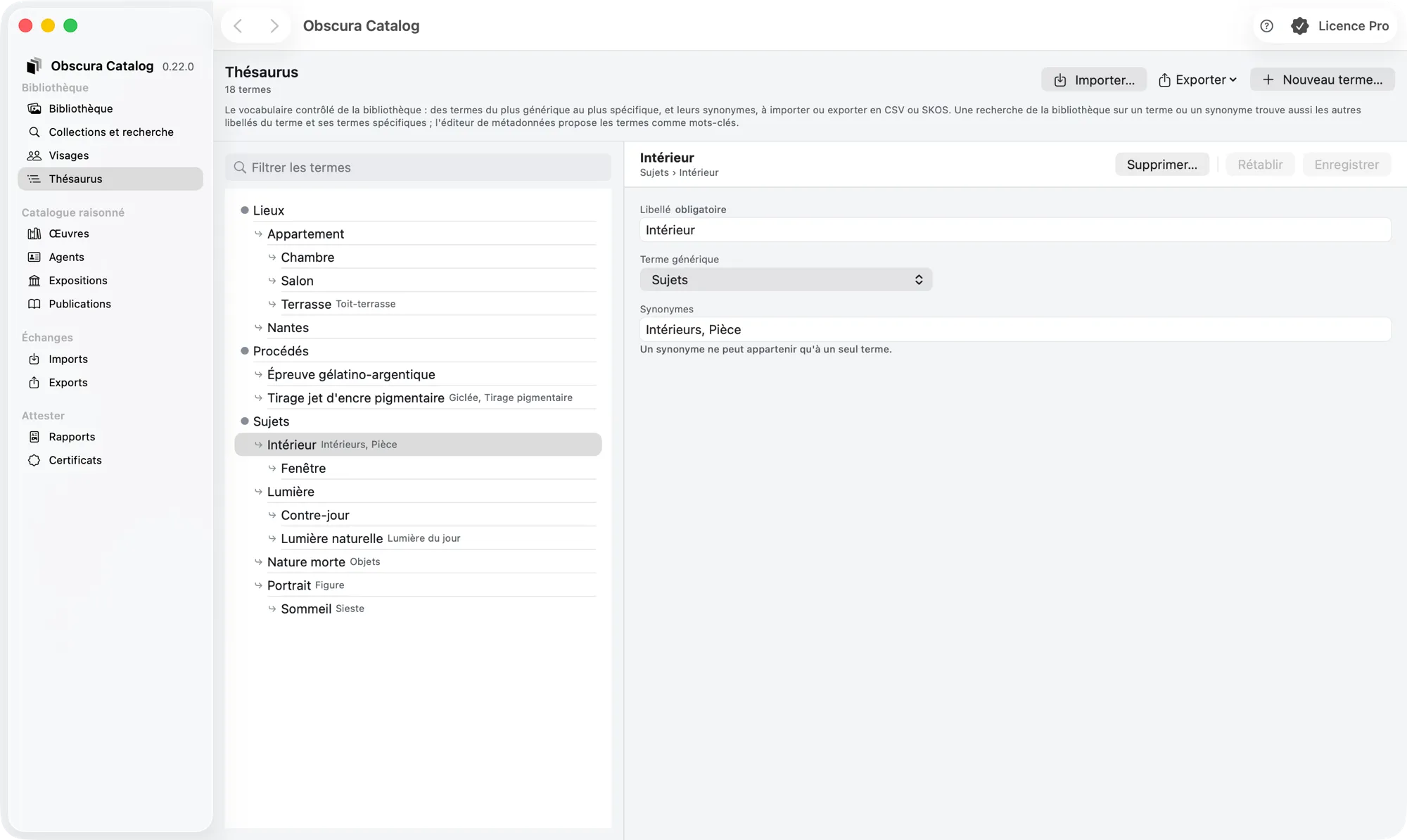The width and height of the screenshot is (1407, 840).
Task: Open the Rapports section label
Action: coord(72,437)
